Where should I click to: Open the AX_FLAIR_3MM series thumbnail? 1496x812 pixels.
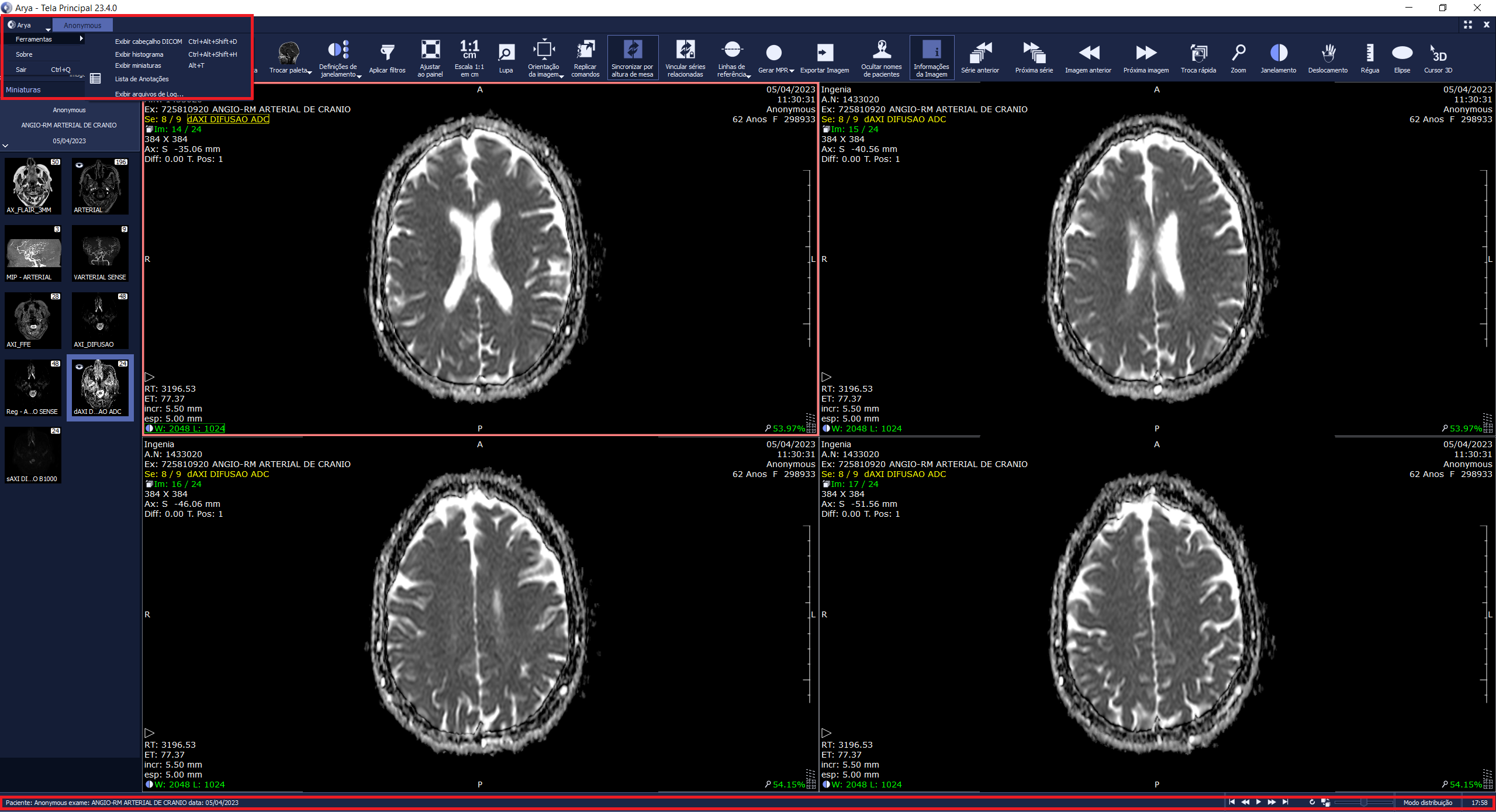coord(33,186)
